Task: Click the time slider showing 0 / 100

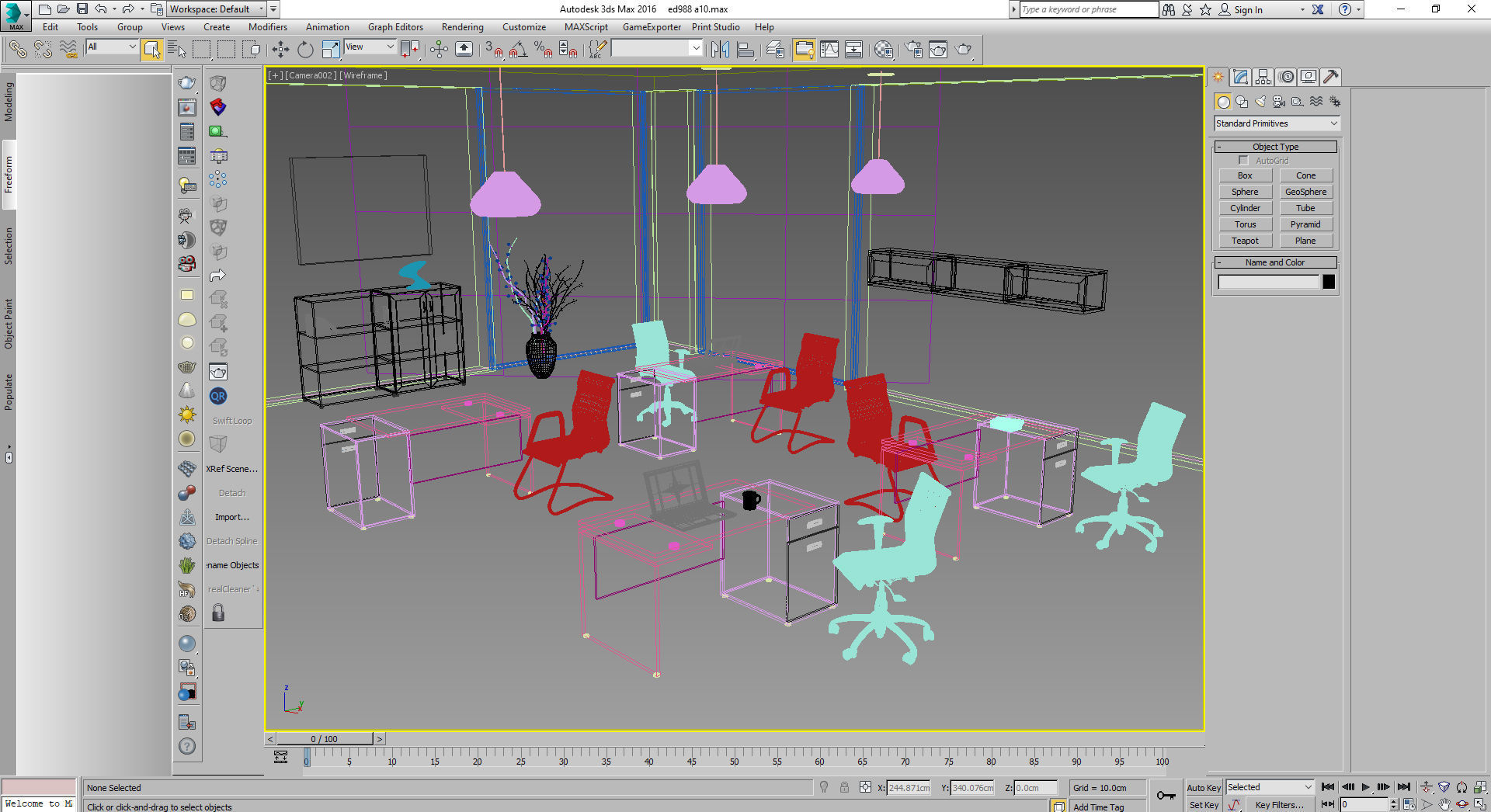Action: 325,739
